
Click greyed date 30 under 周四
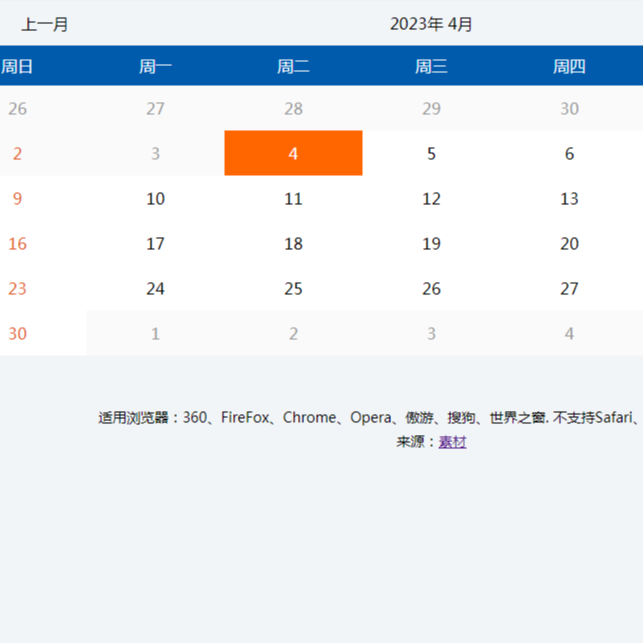pos(569,108)
